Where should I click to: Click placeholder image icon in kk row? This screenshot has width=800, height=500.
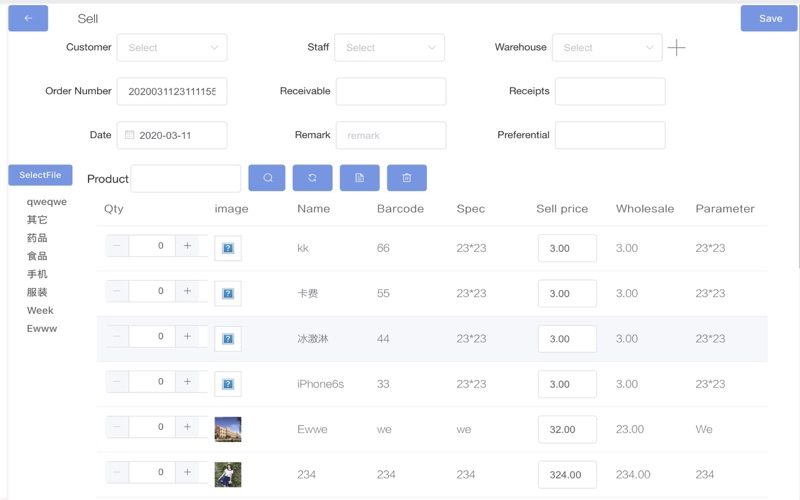pos(228,248)
